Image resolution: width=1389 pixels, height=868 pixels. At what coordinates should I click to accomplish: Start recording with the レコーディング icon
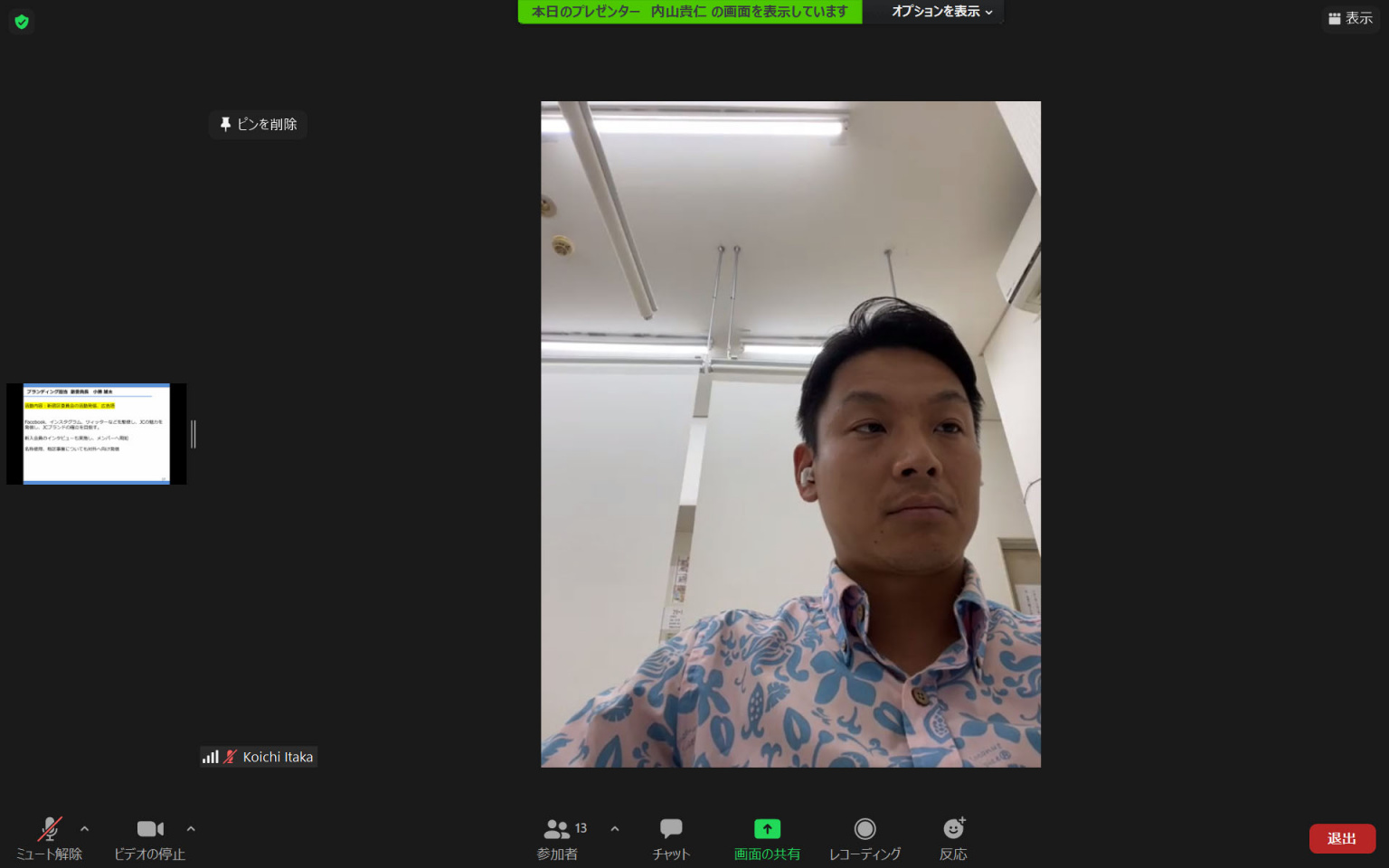click(865, 829)
